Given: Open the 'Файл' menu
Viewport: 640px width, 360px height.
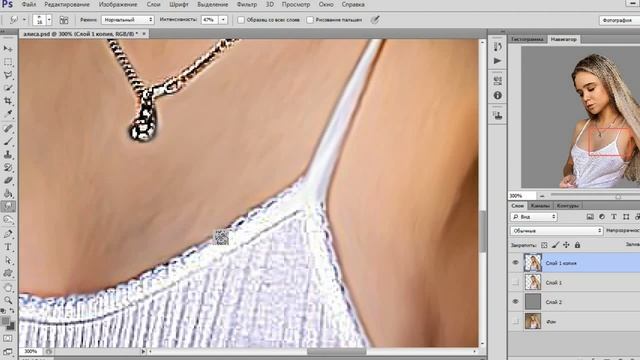Looking at the screenshot, I should 29,4.
